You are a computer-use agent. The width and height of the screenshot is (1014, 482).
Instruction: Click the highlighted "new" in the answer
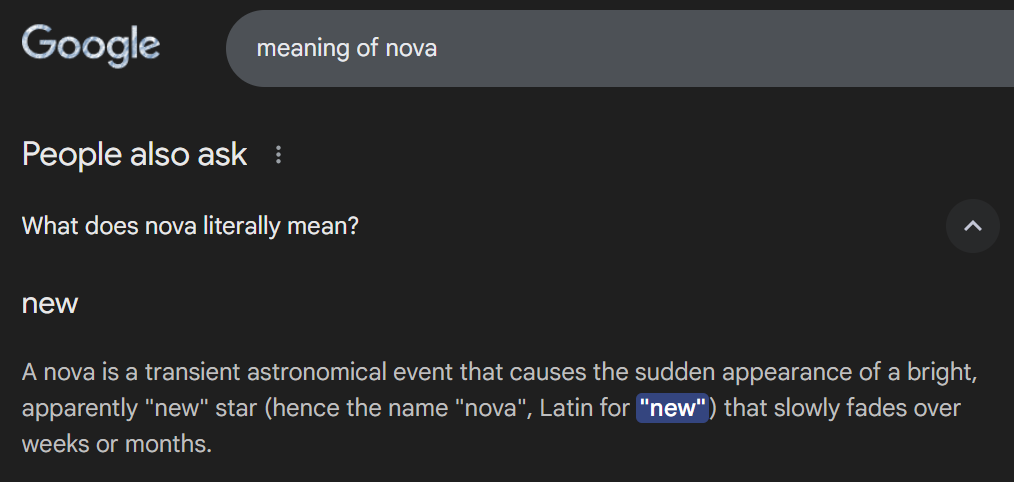(673, 409)
